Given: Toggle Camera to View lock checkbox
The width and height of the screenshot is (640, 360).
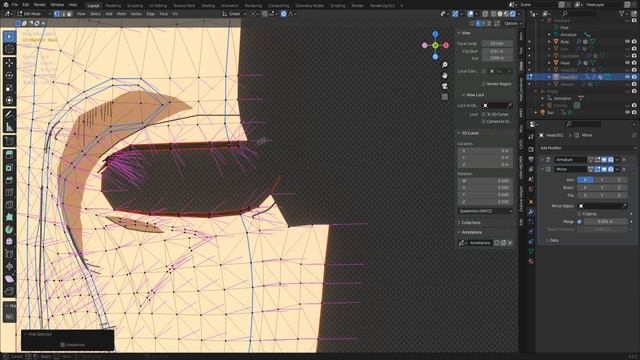Looking at the screenshot, I should 484,121.
